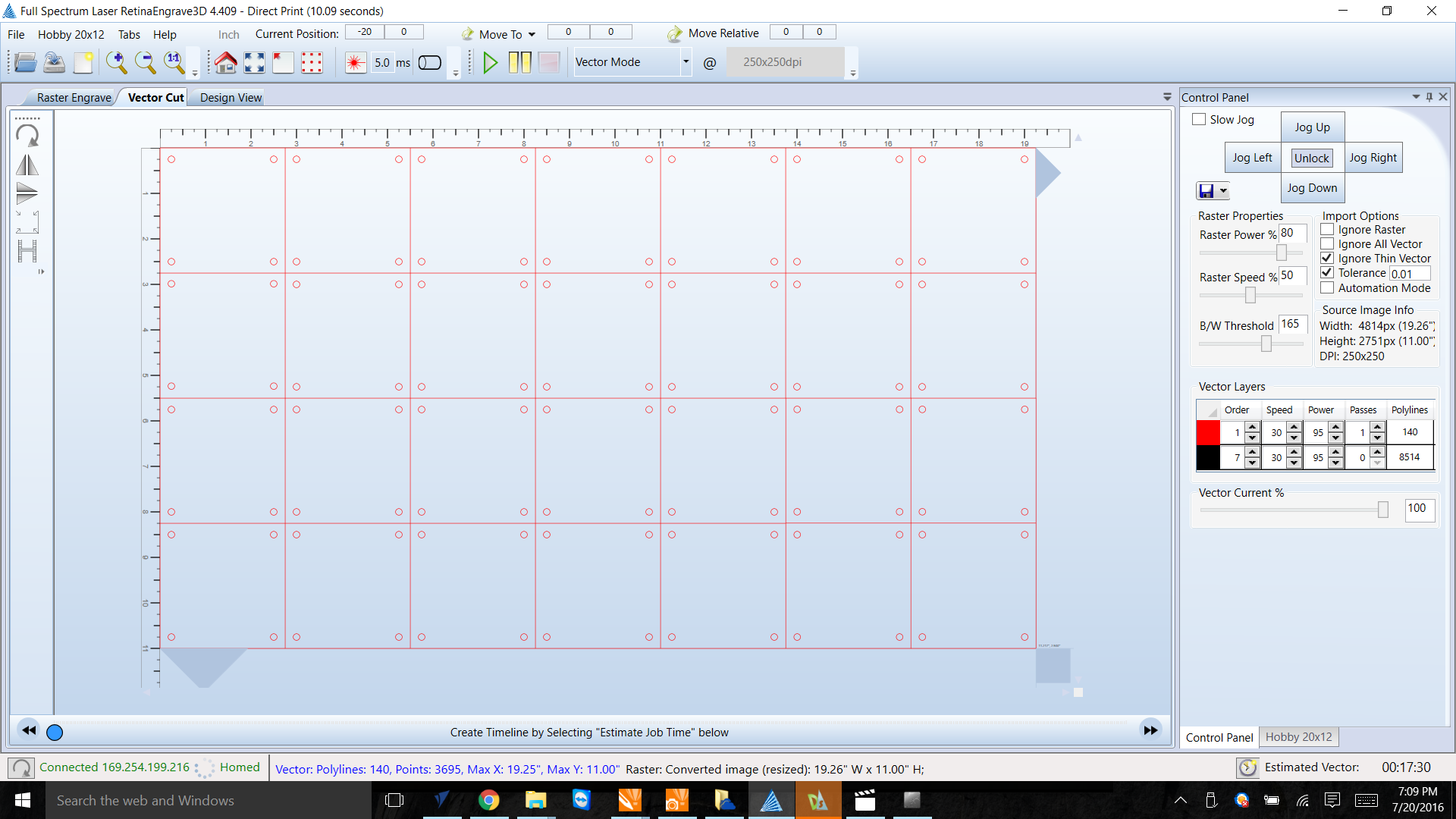Click the Estimated Vector clock icon
Screen dimensions: 1456x819
pyautogui.click(x=1247, y=768)
